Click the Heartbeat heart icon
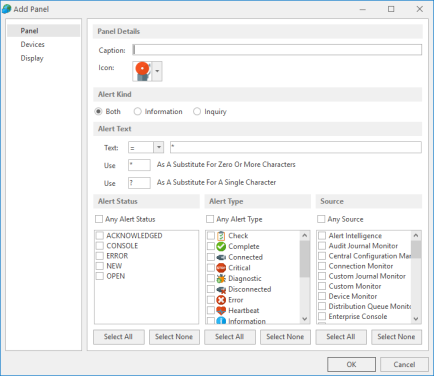This screenshot has width=434, height=376. click(221, 311)
